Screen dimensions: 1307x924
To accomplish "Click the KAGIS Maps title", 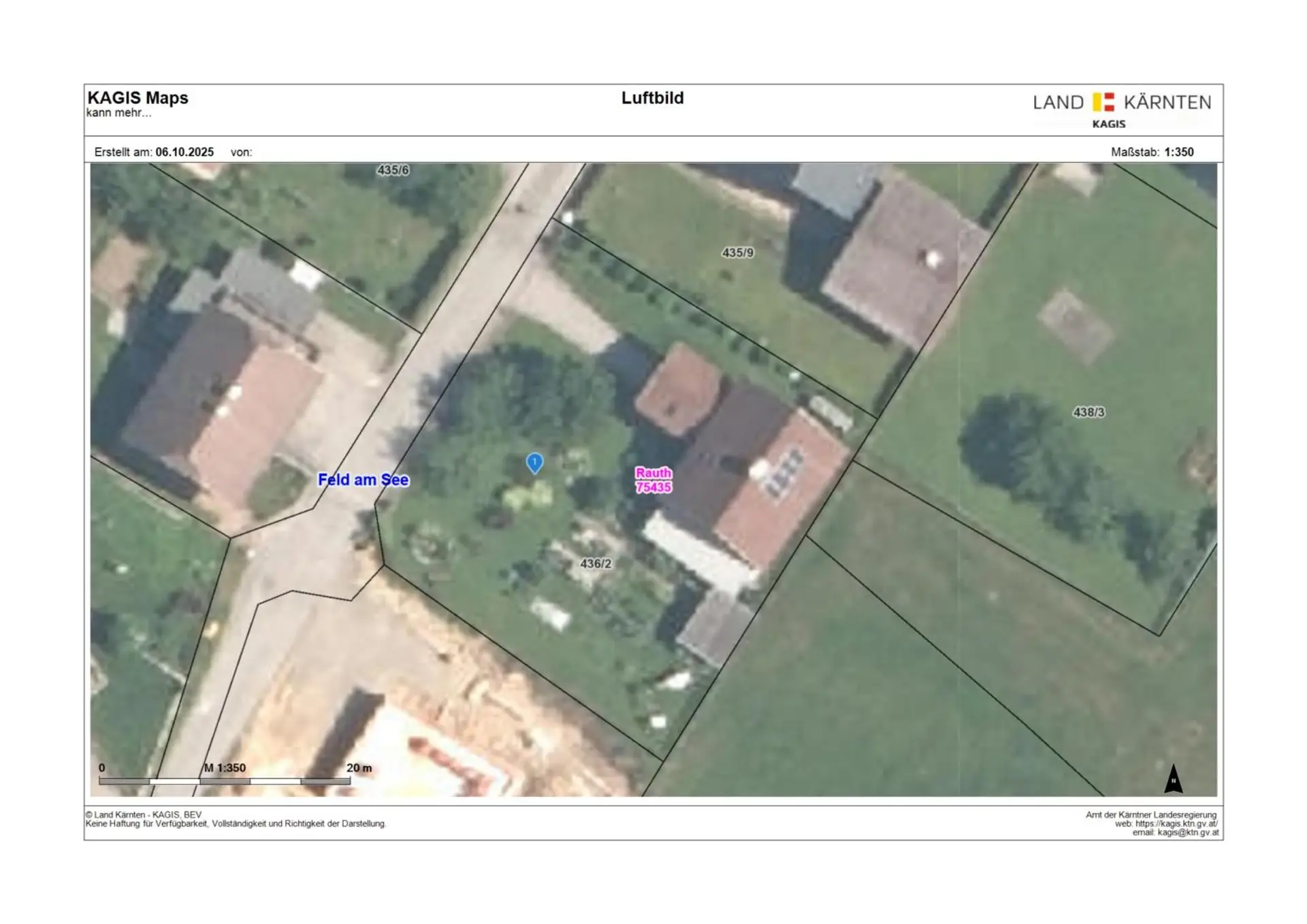I will [138, 98].
